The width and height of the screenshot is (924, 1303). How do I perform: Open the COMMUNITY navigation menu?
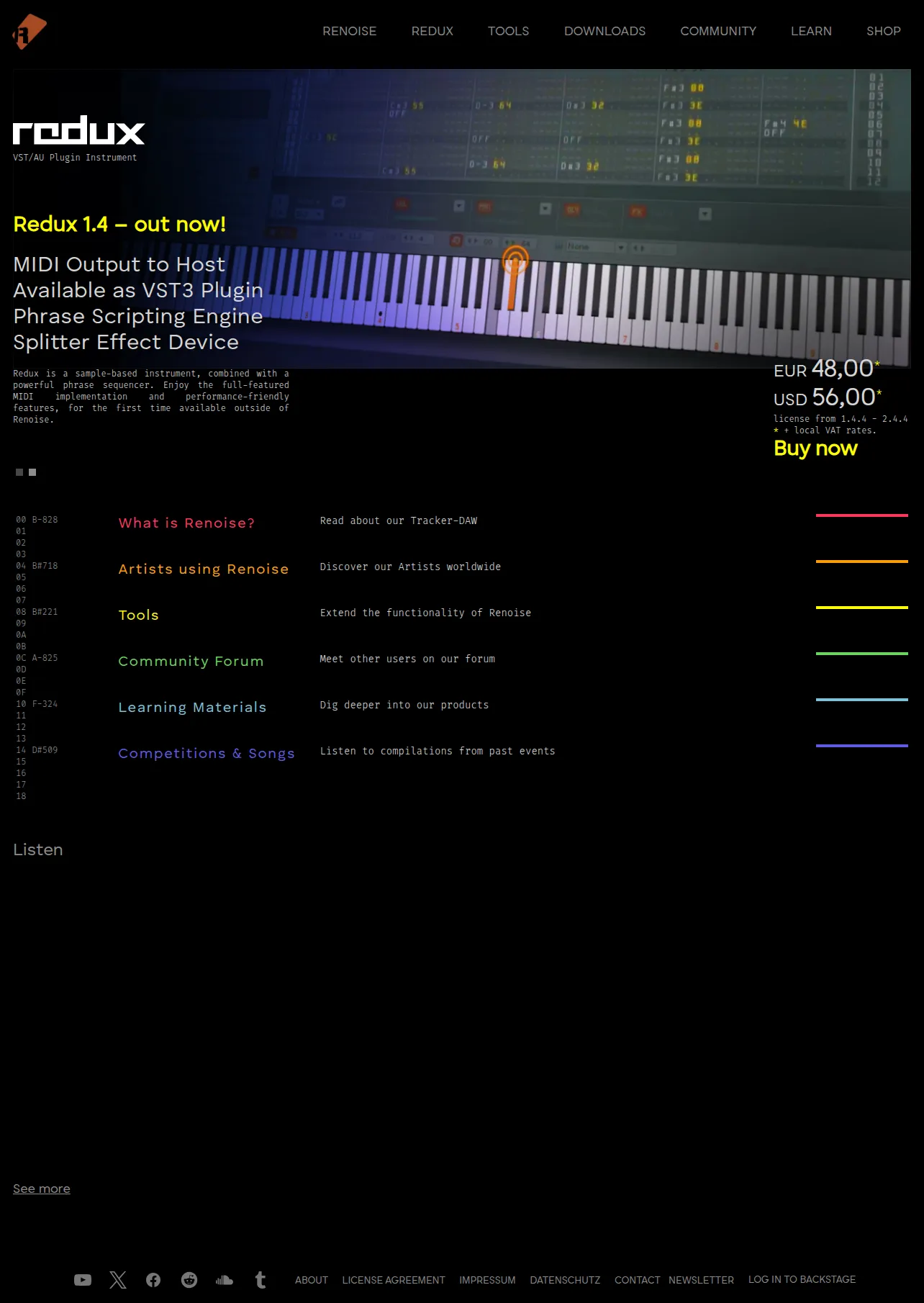point(718,31)
